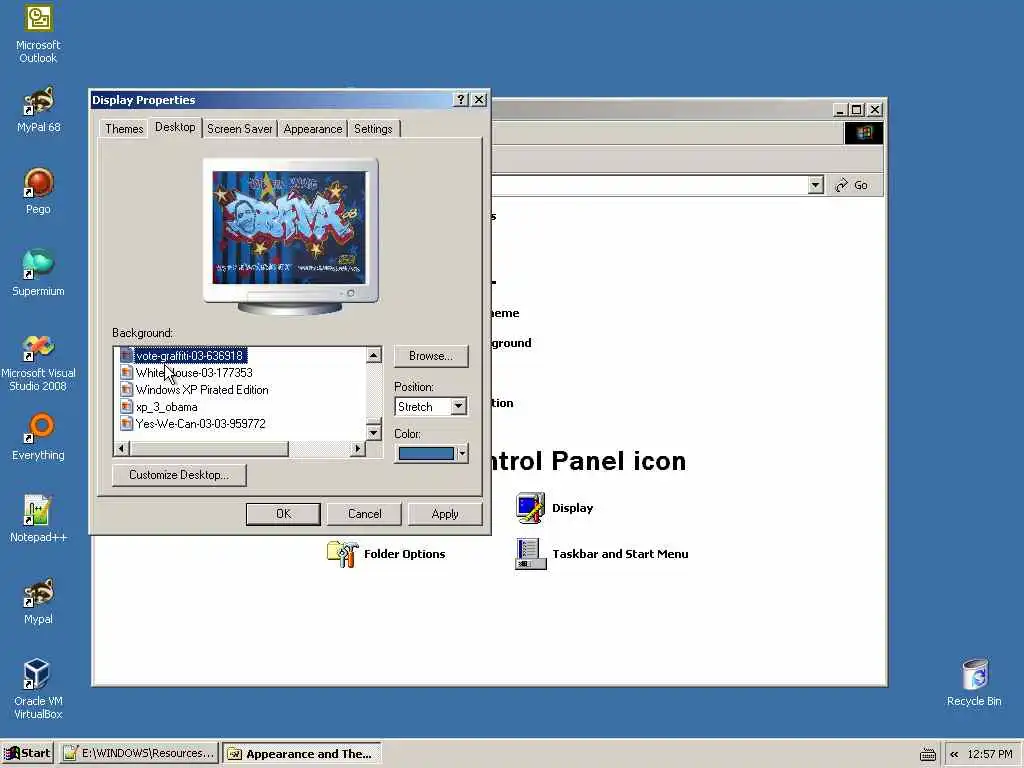Screen dimensions: 1024x768
Task: Click the background list scroll left arrow
Action: pos(121,449)
